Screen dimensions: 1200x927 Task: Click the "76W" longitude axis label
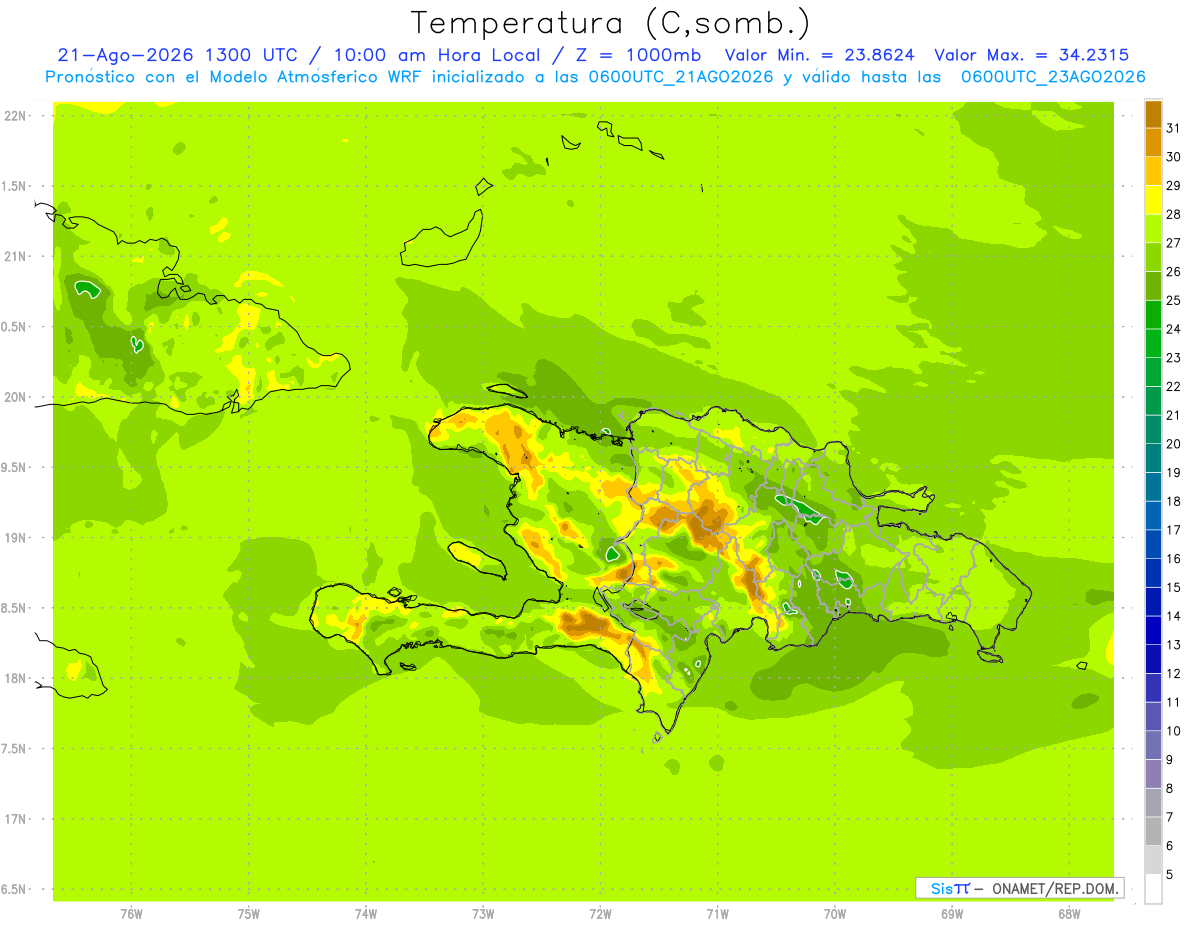coord(131,913)
